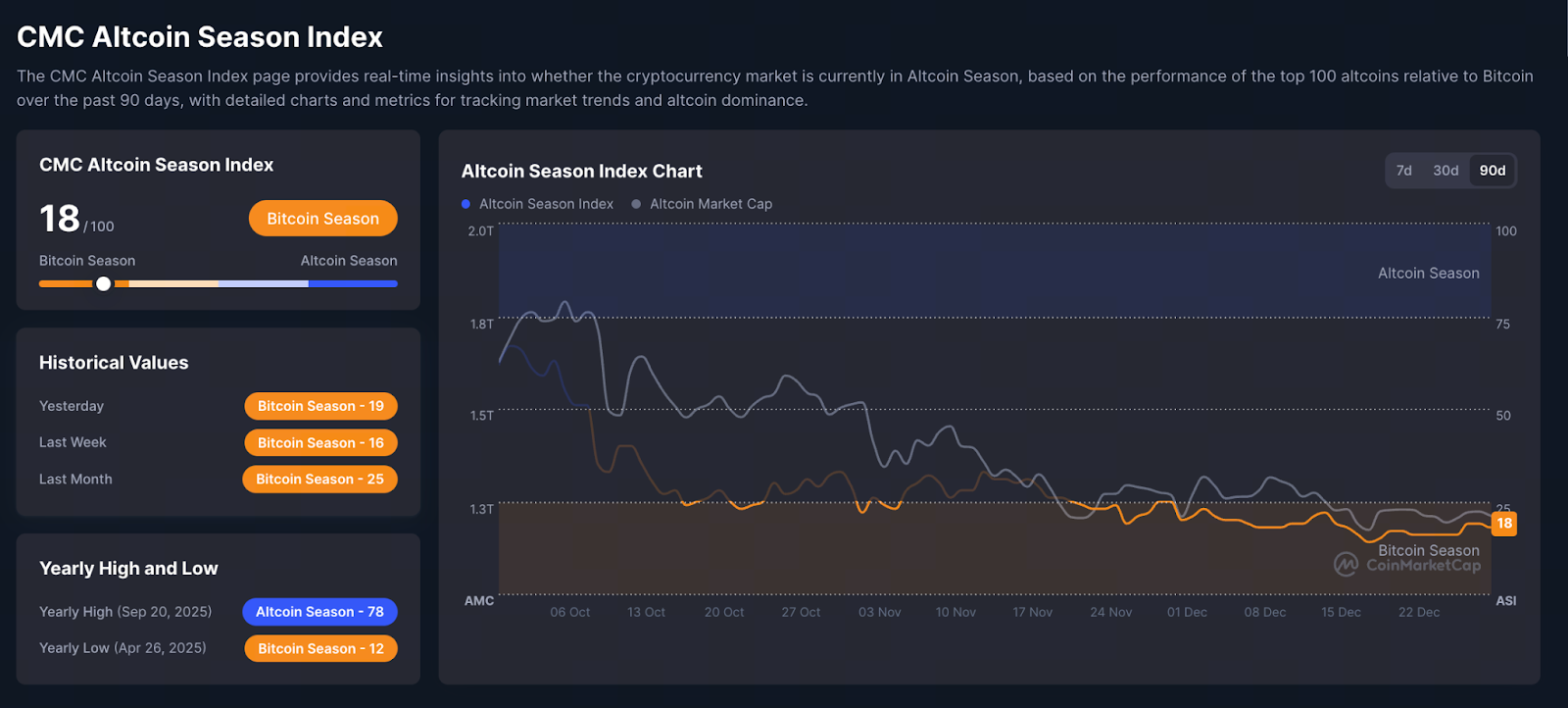Click the CoinMarketCap logo watermark icon
1568x708 pixels.
pyautogui.click(x=1347, y=565)
